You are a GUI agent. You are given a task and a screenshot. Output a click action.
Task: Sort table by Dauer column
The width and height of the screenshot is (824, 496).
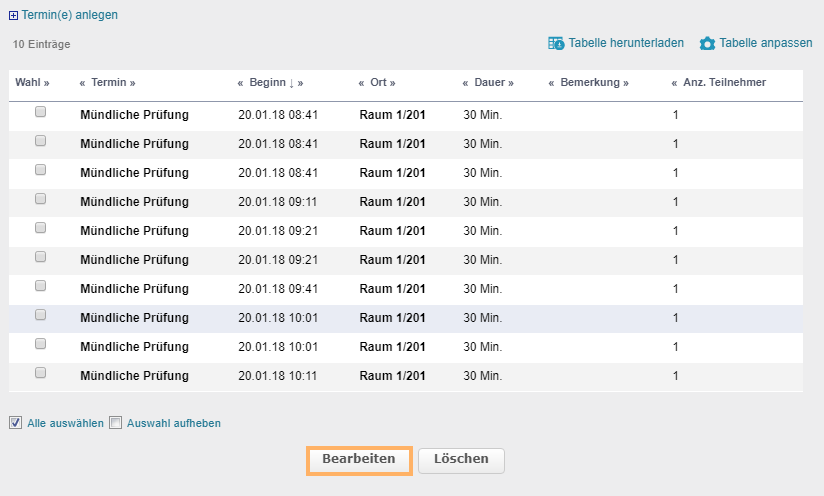click(488, 83)
